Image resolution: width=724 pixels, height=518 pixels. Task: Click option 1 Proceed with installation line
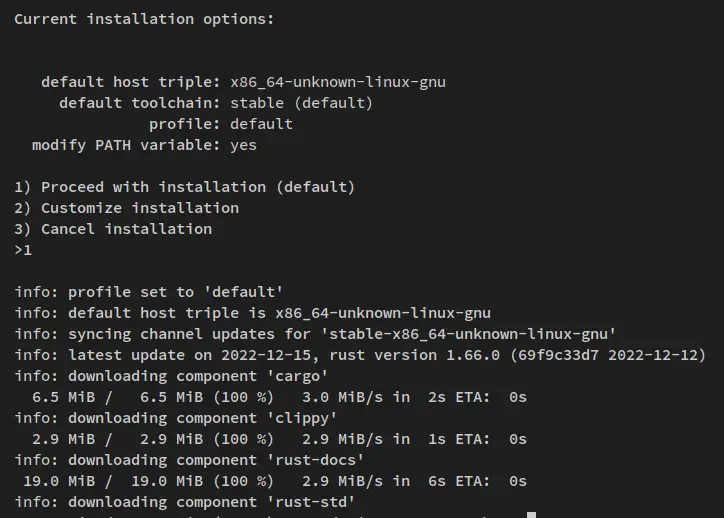pyautogui.click(x=185, y=187)
